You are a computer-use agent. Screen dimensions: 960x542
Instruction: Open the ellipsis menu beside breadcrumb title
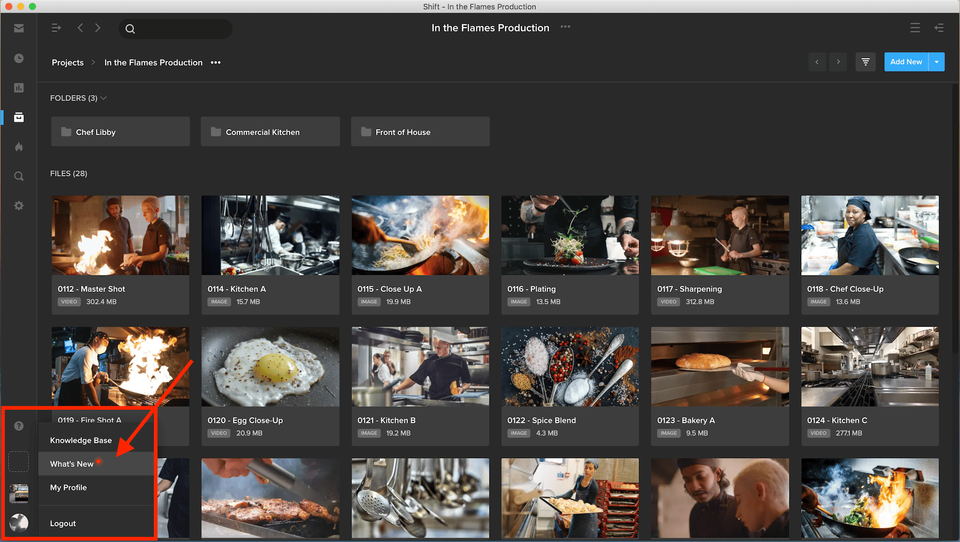tap(216, 62)
